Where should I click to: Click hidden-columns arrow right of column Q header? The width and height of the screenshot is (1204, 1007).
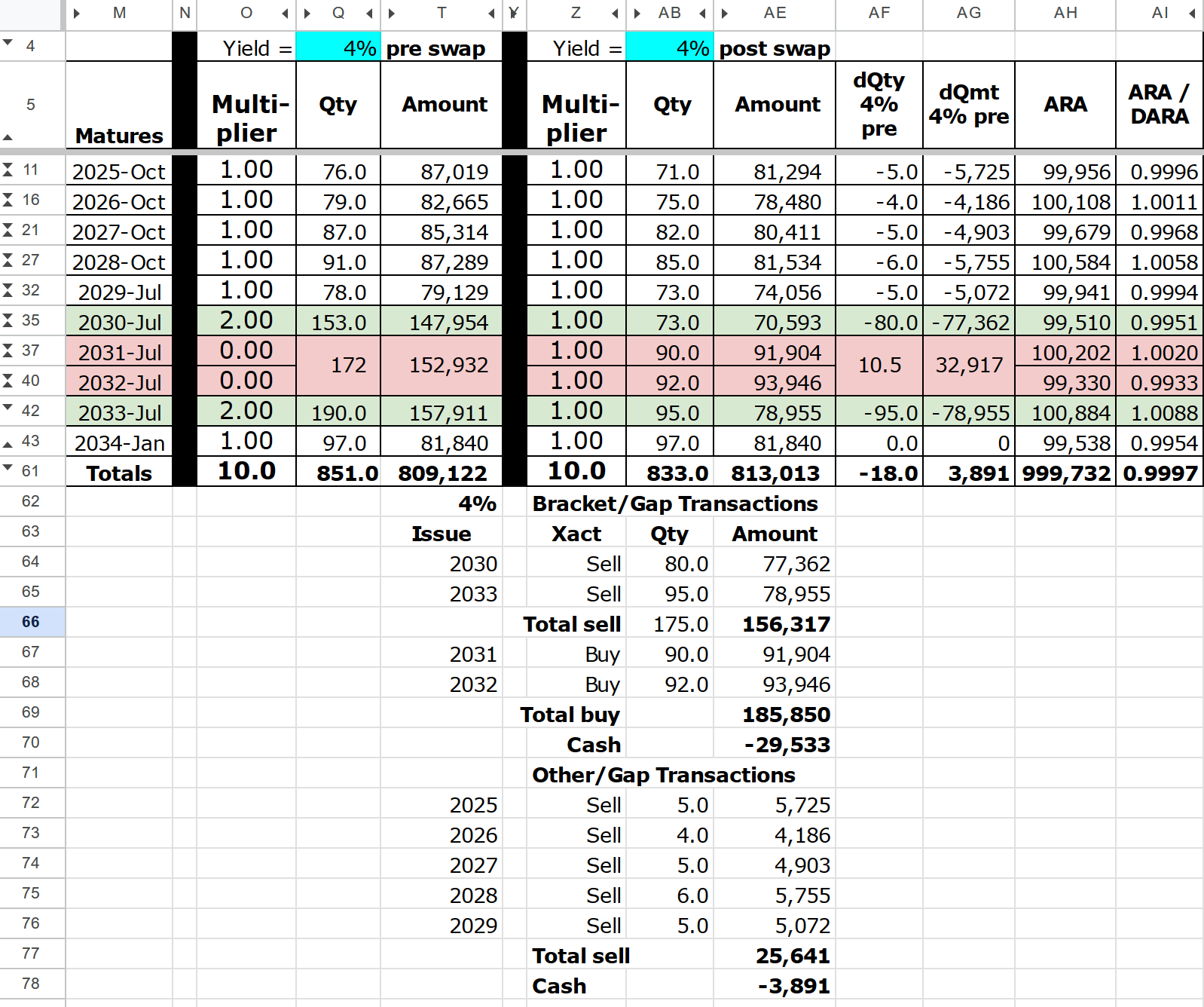(x=369, y=14)
